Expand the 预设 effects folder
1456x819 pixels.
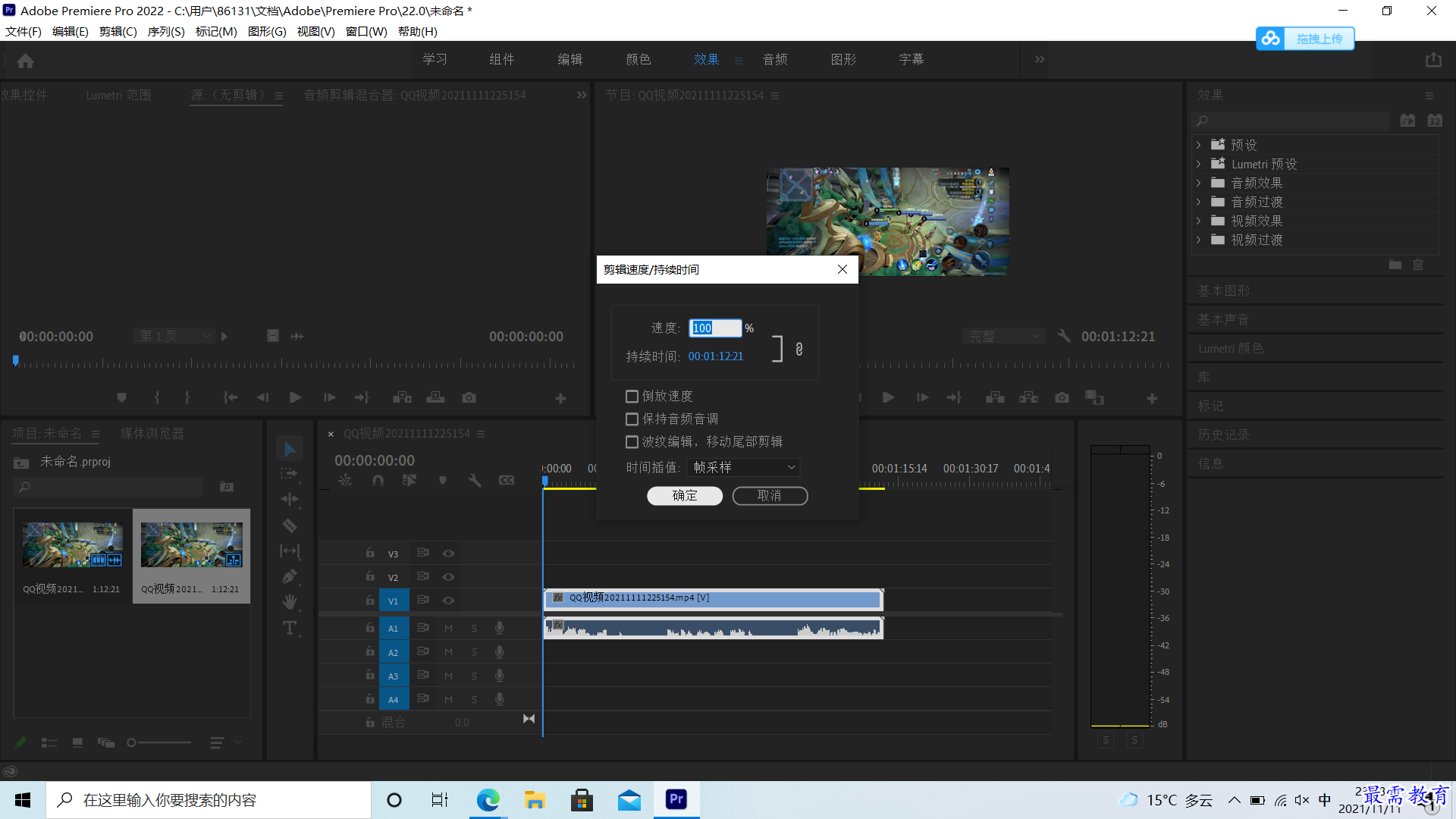point(1198,145)
